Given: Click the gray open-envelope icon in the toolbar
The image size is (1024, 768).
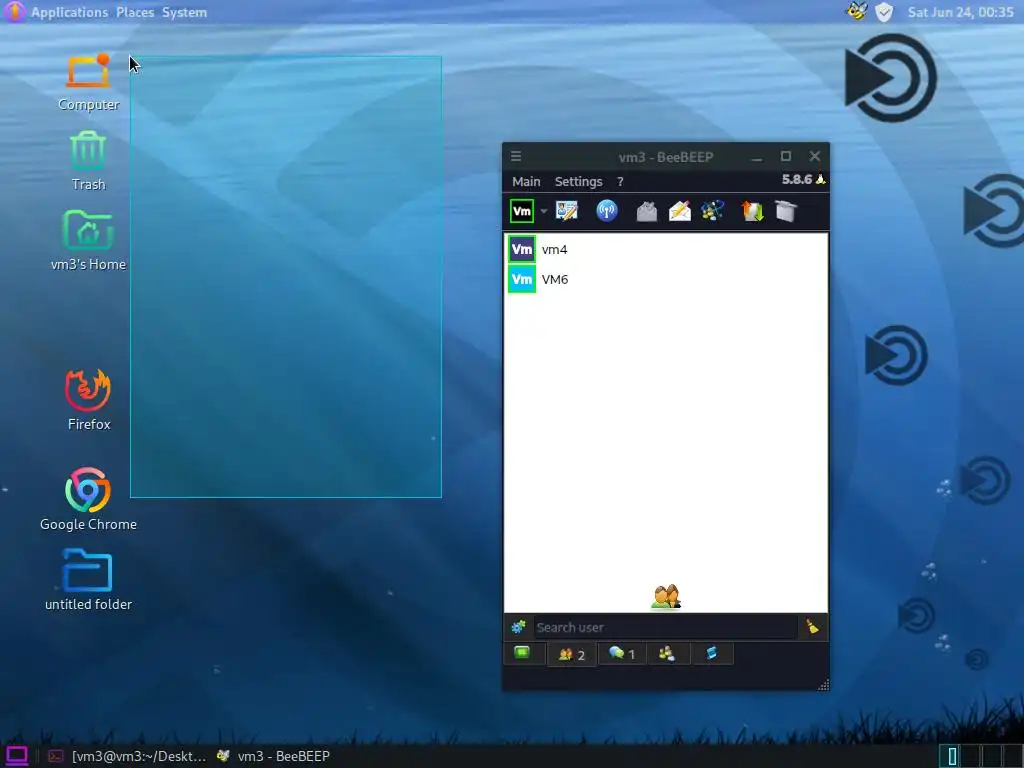Looking at the screenshot, I should (x=647, y=211).
